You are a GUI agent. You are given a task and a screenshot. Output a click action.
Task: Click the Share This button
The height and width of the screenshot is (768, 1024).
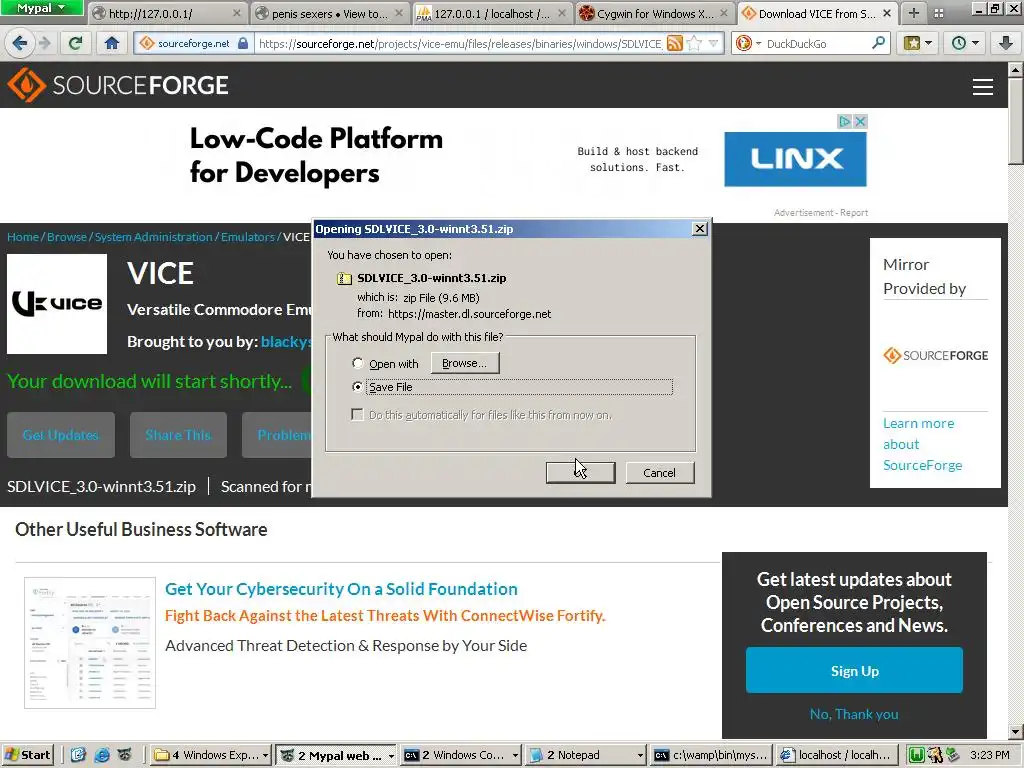click(178, 435)
